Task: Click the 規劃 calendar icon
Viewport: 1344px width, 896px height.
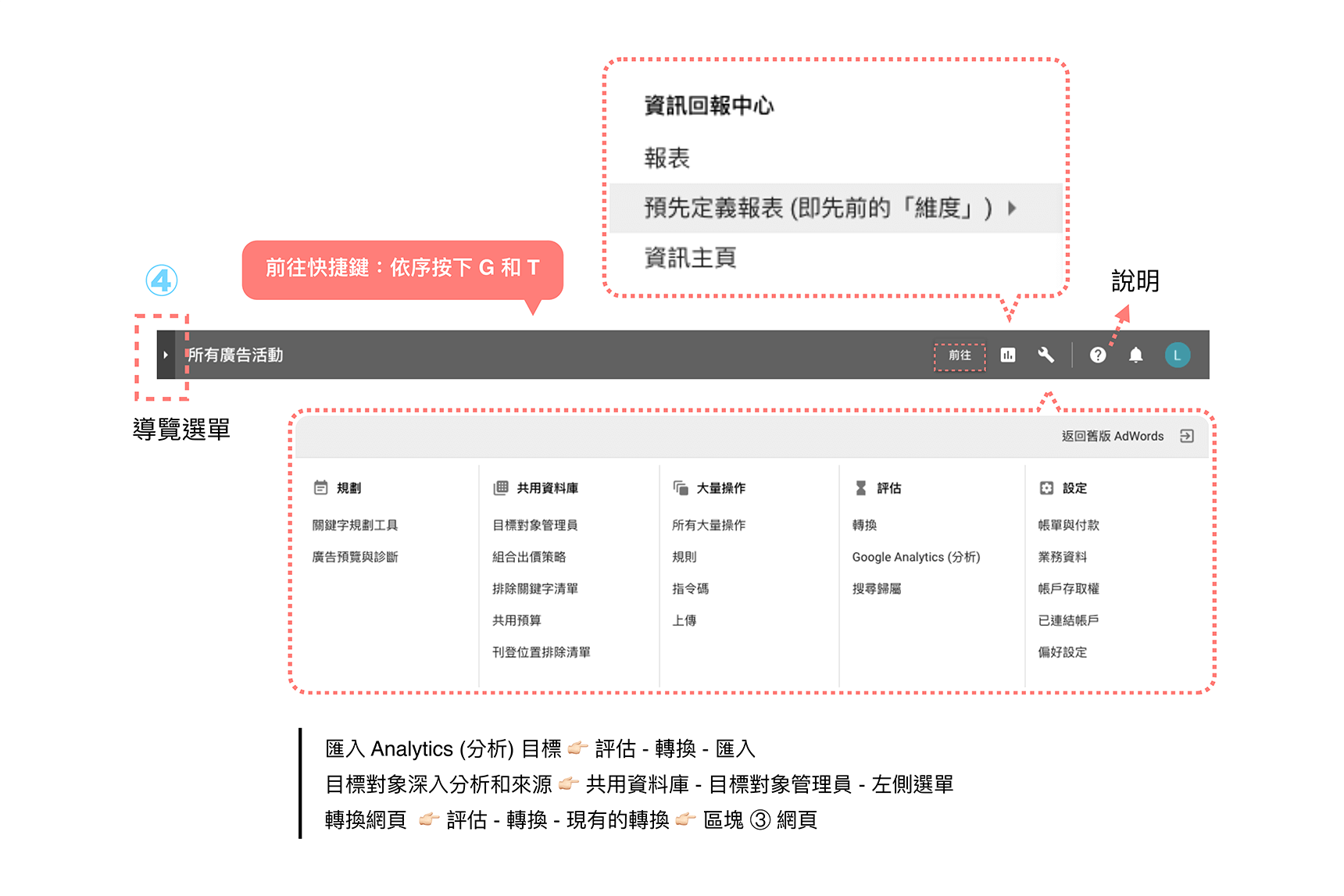Action: pos(320,488)
